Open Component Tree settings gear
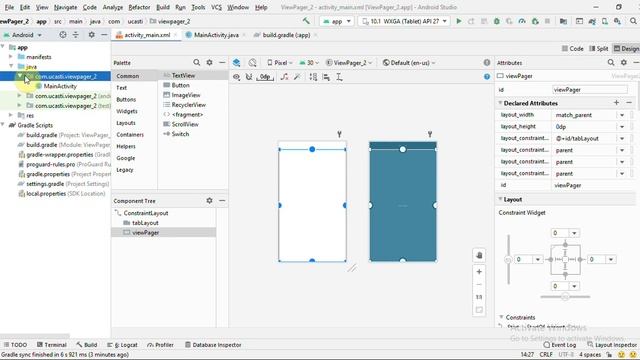Image resolution: width=640 pixels, height=360 pixels. pos(209,200)
